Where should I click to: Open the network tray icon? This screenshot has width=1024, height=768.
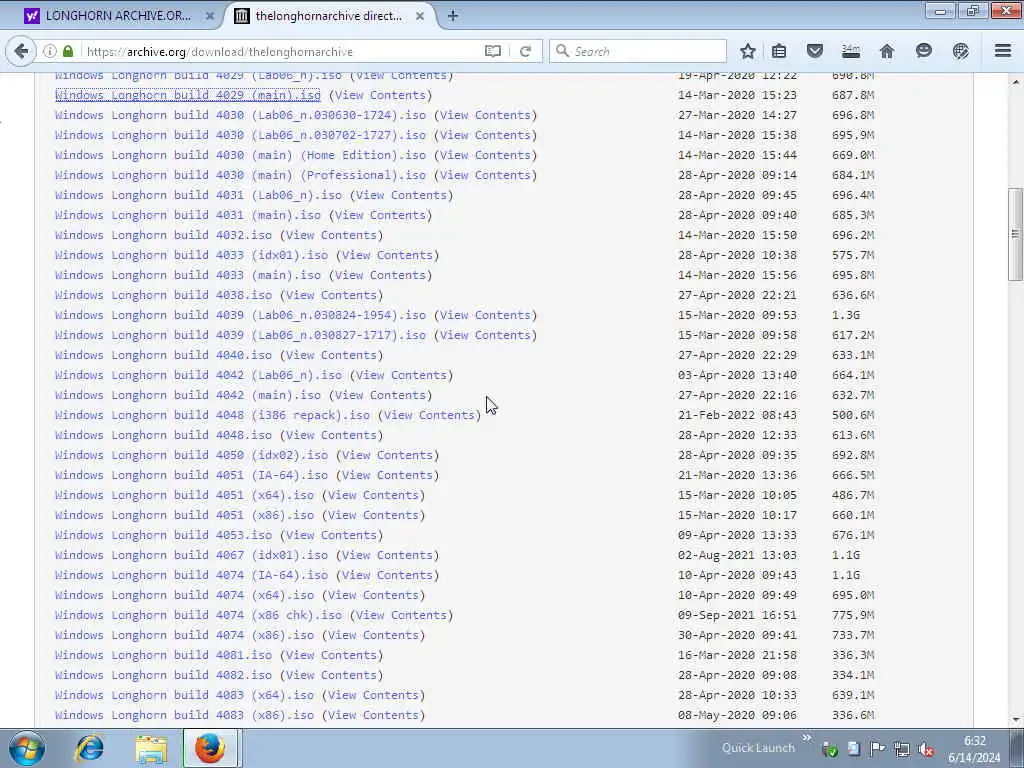point(902,750)
